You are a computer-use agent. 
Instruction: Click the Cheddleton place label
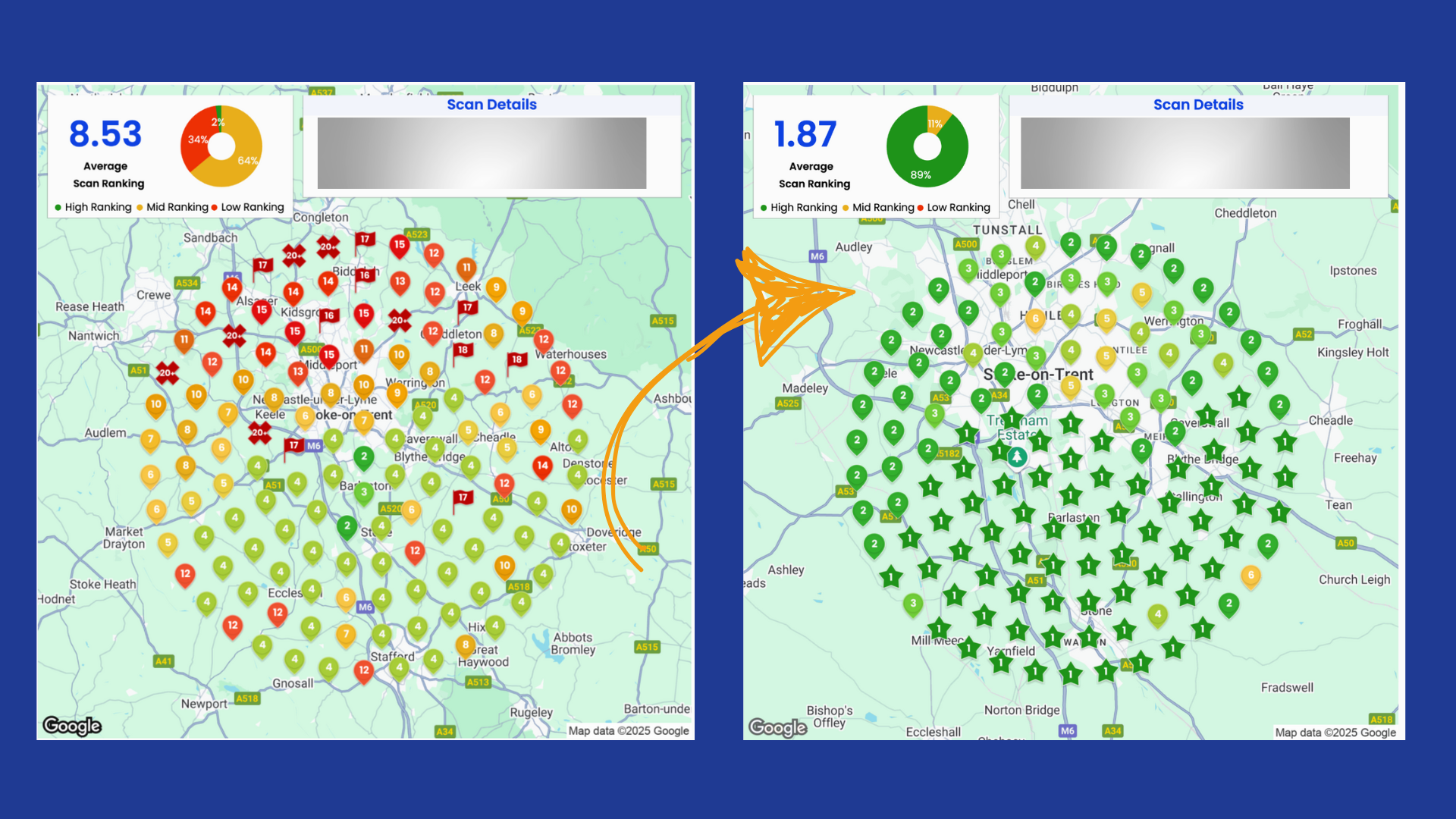[x=1245, y=213]
